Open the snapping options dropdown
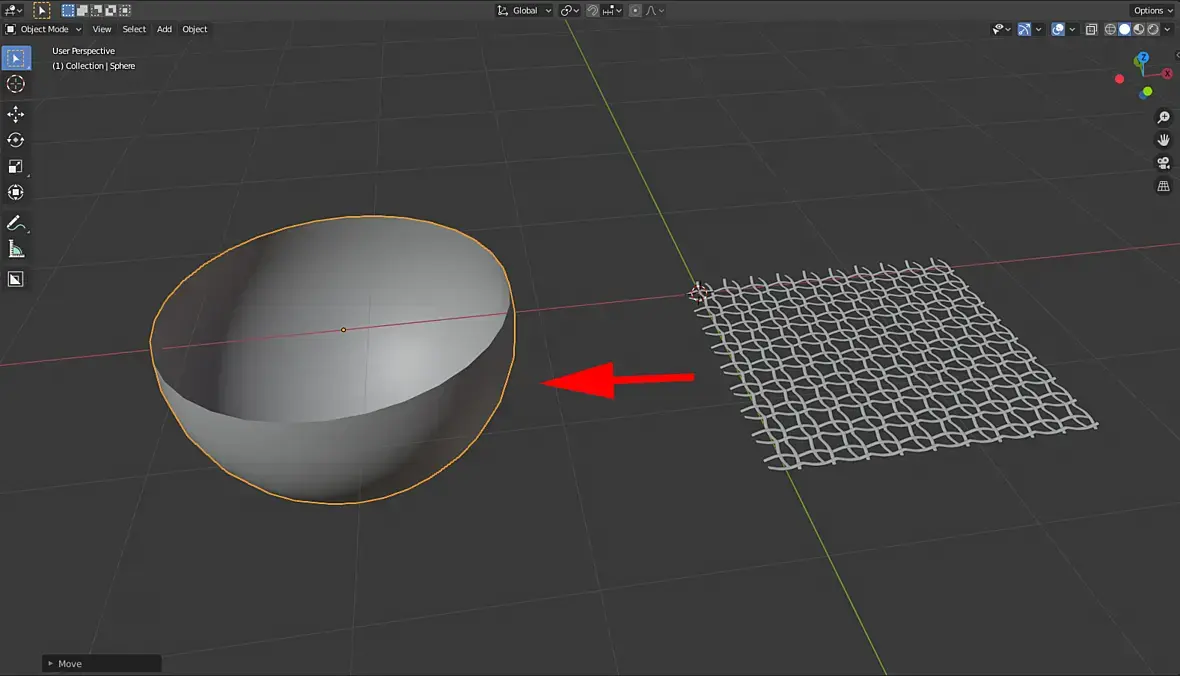1180x676 pixels. [612, 11]
